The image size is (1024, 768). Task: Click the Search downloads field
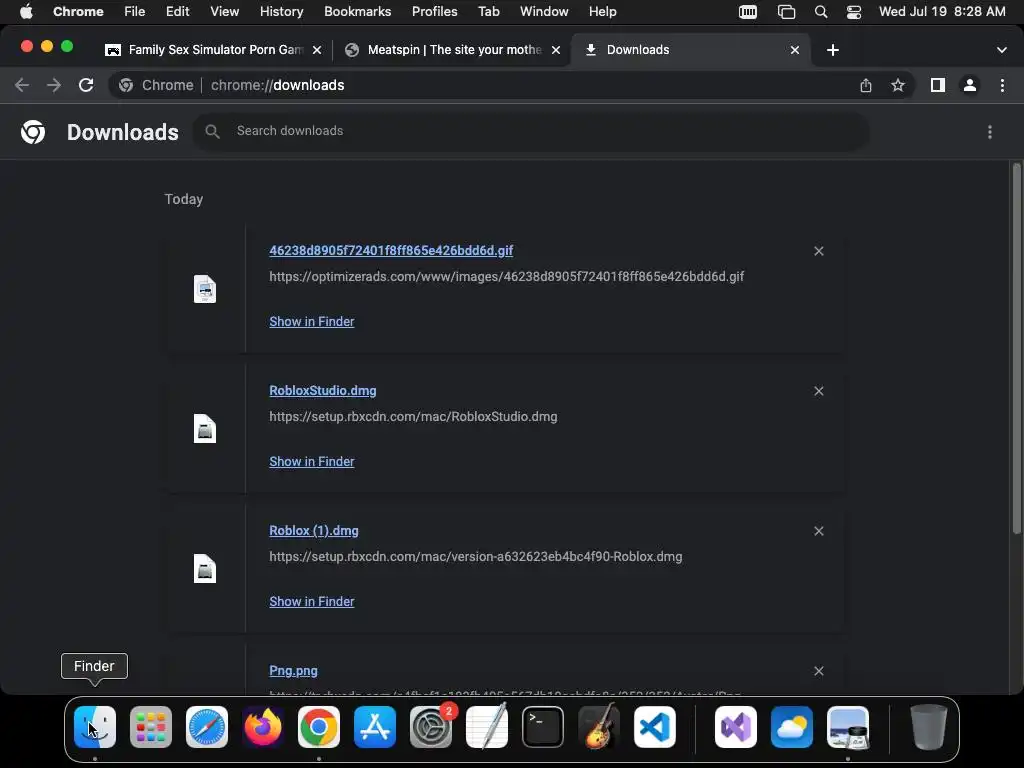pos(531,131)
